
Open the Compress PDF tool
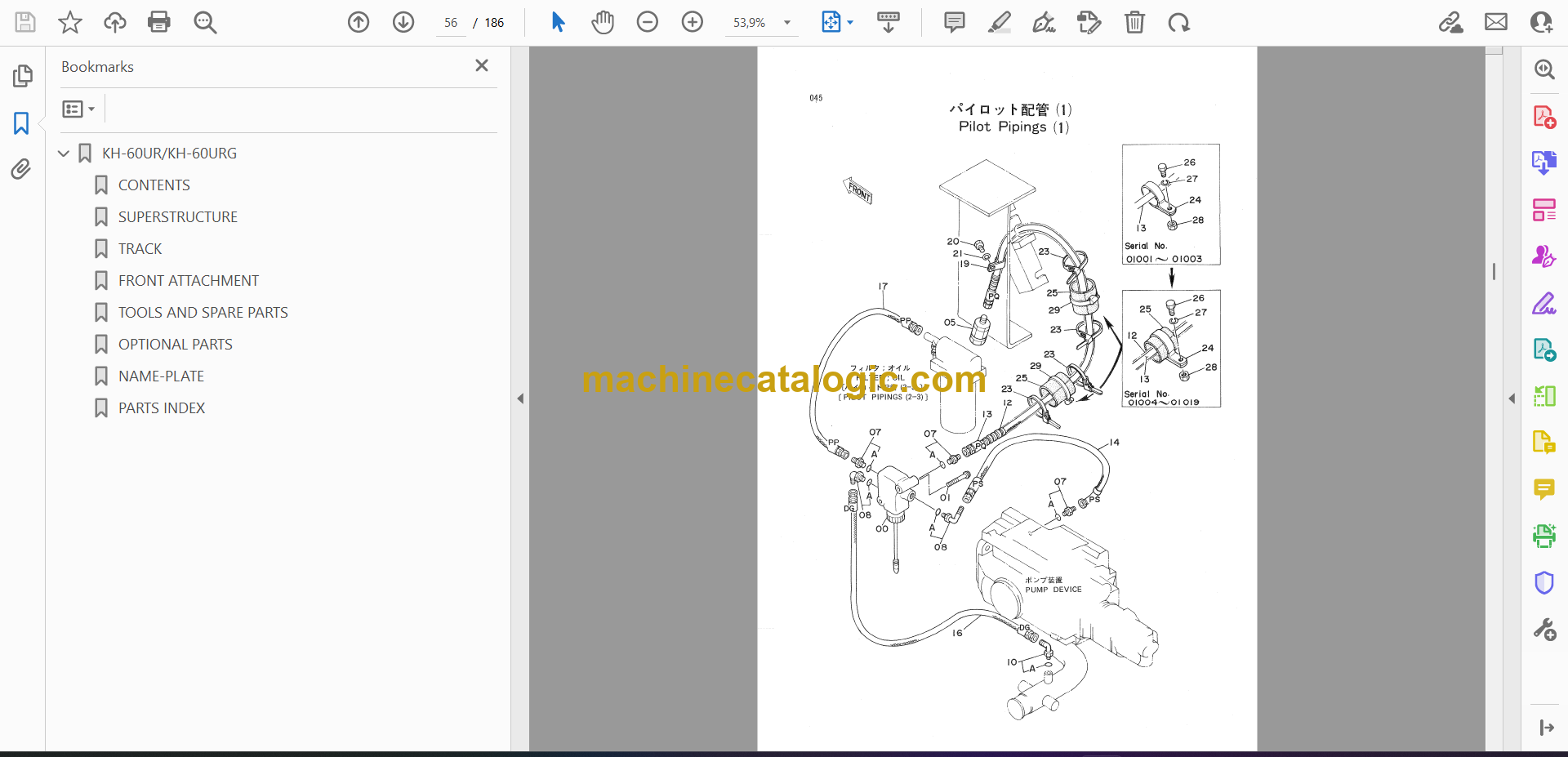pos(1543,396)
